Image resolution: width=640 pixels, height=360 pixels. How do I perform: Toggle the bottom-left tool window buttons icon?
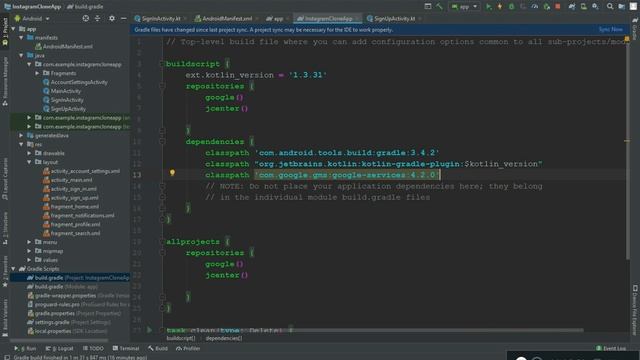pos(7,357)
